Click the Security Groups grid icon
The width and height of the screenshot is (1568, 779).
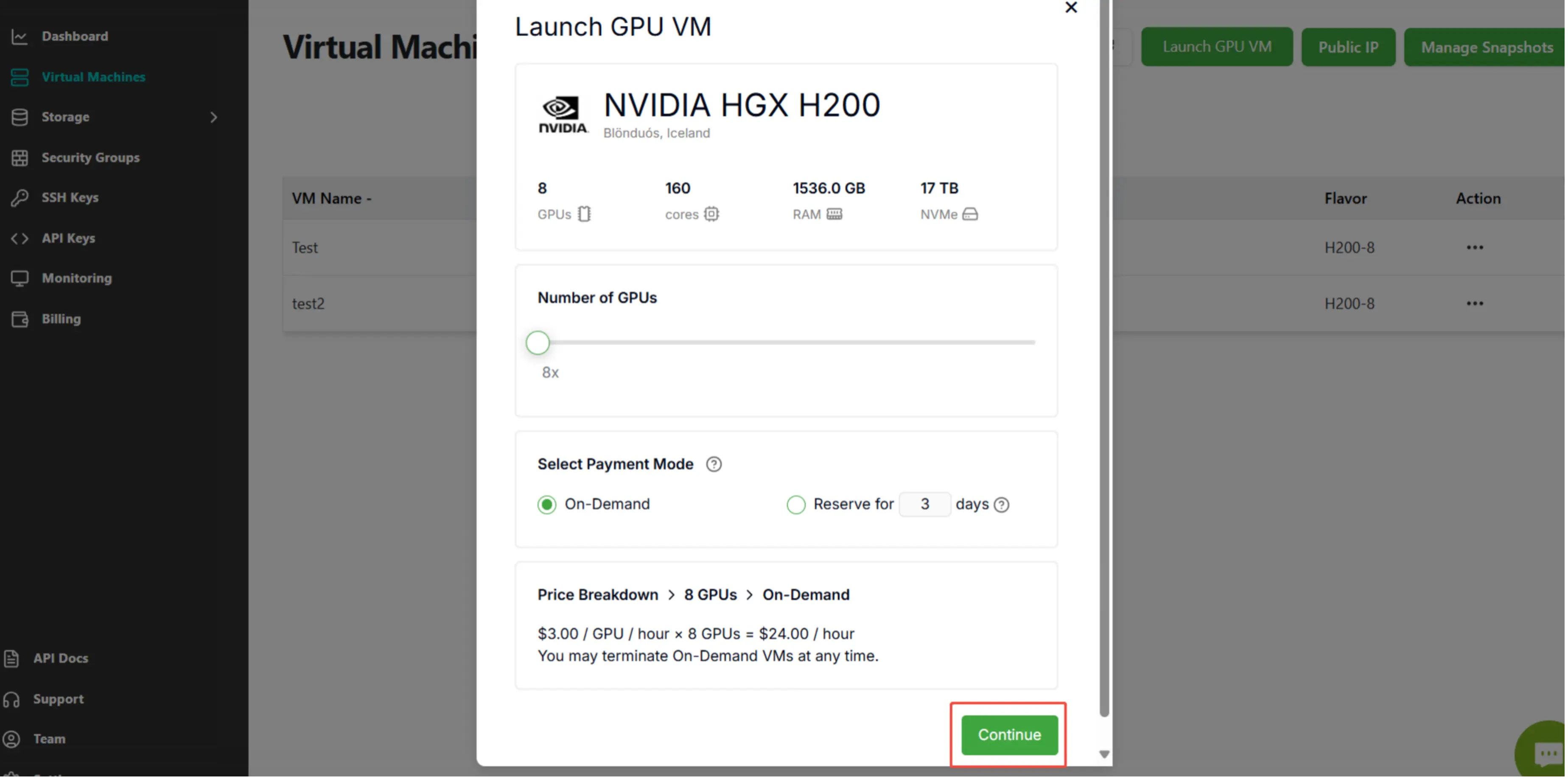pos(20,158)
